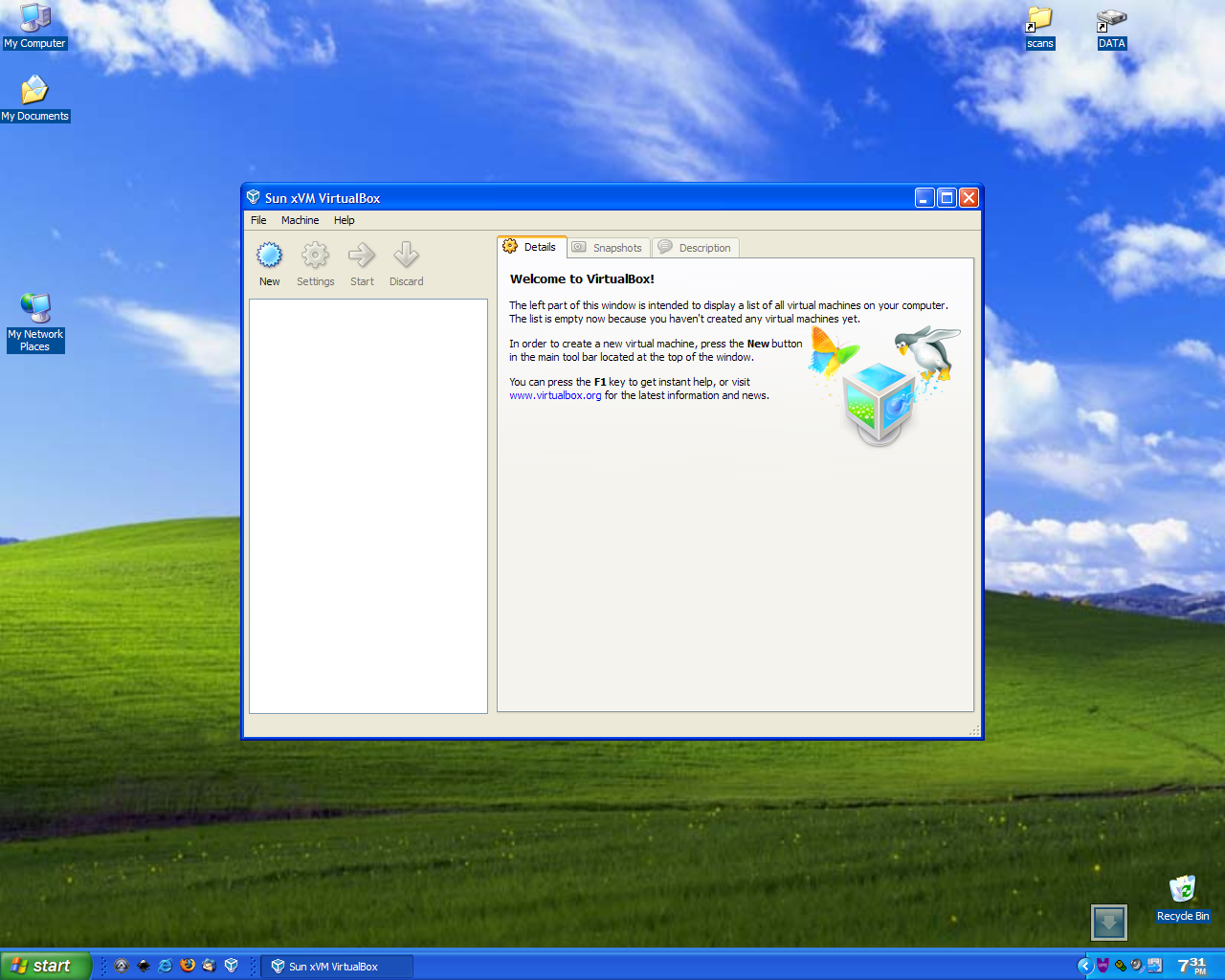The width and height of the screenshot is (1225, 980).
Task: Open the Windows start menu
Action: click(x=46, y=966)
